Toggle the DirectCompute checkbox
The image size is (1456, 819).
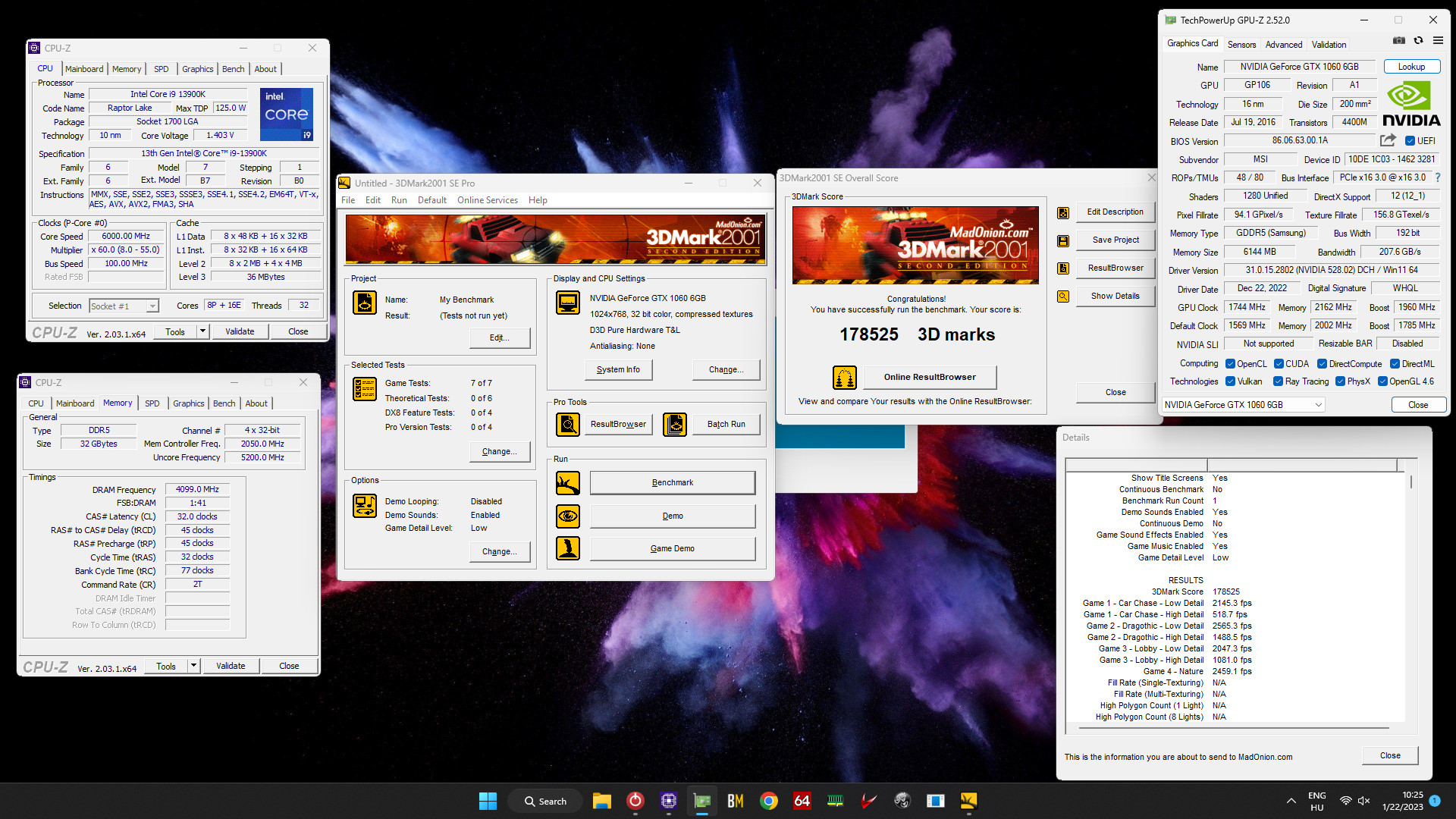click(1322, 364)
